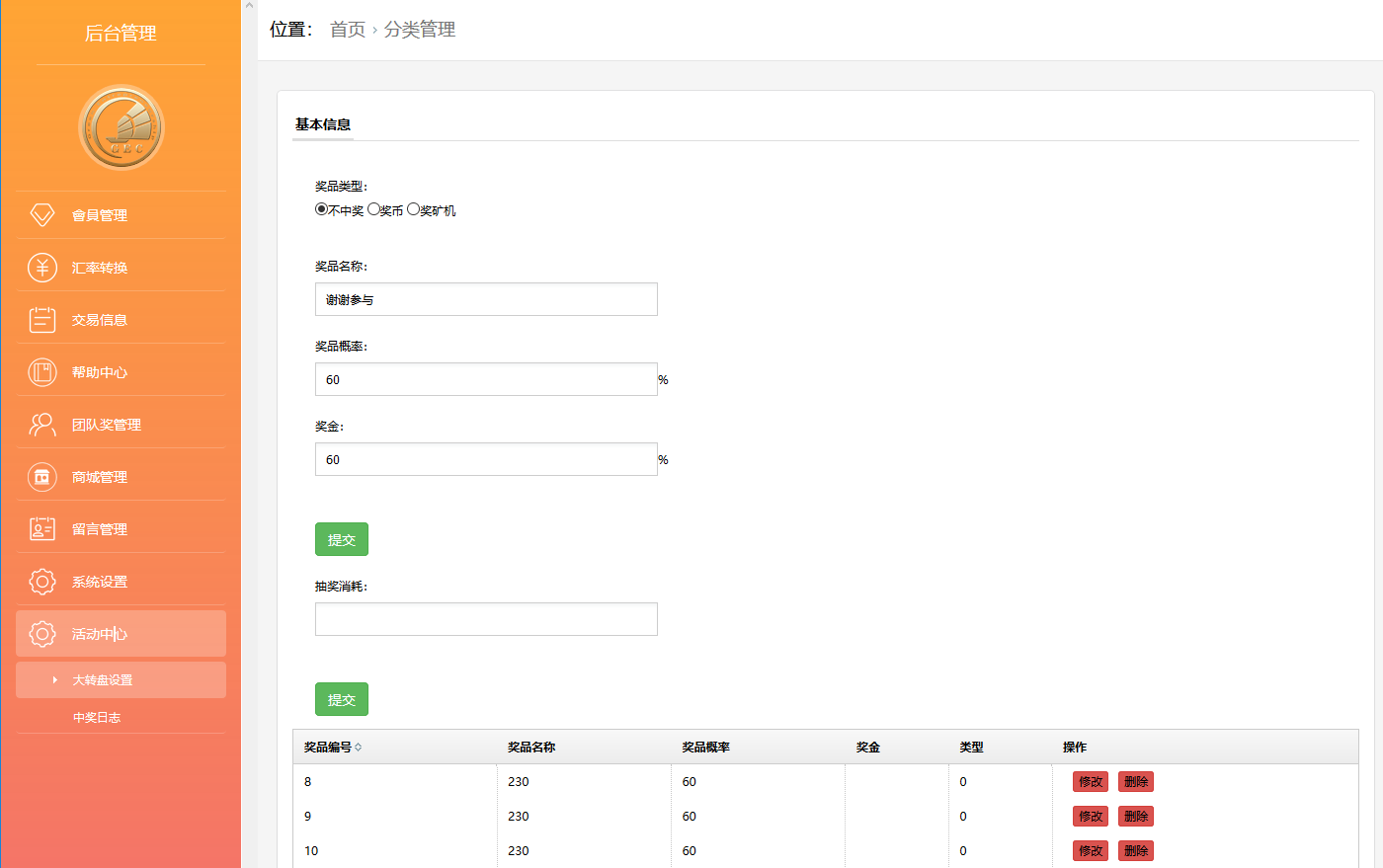Open the 中奖日志 menu entry
This screenshot has height=868, width=1383.
(97, 718)
